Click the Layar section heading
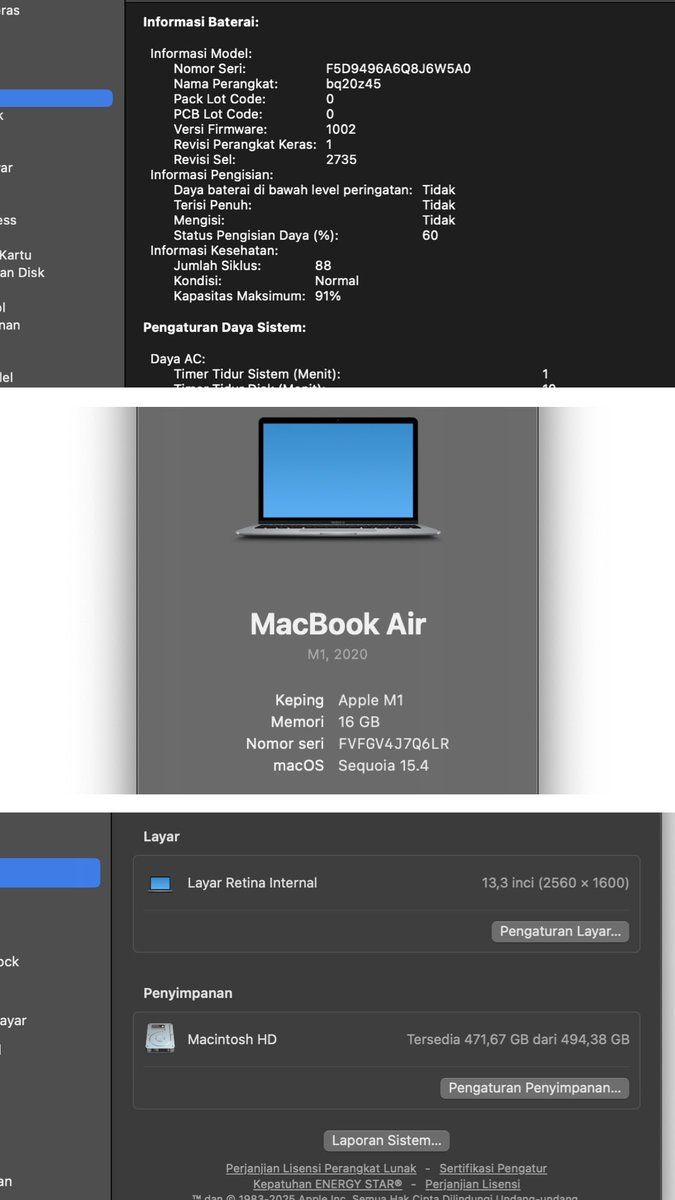The height and width of the screenshot is (1200, 675). pyautogui.click(x=161, y=836)
